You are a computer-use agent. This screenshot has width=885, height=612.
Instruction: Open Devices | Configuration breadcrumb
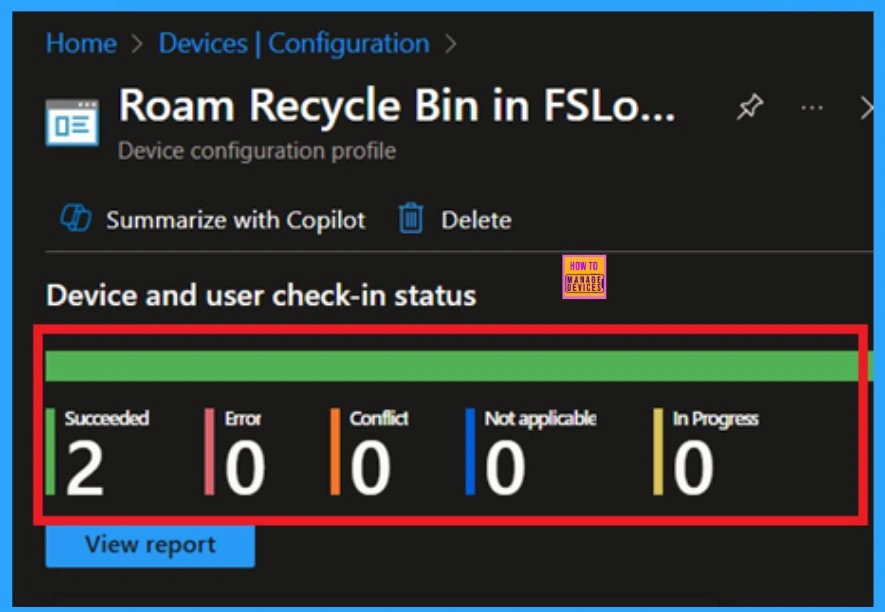(x=294, y=44)
